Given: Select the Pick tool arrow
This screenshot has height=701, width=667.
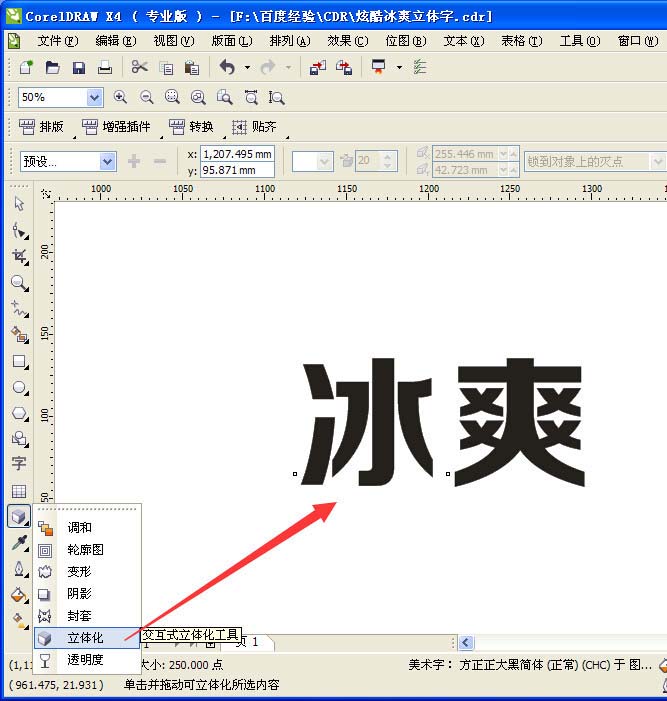Looking at the screenshot, I should 19,204.
